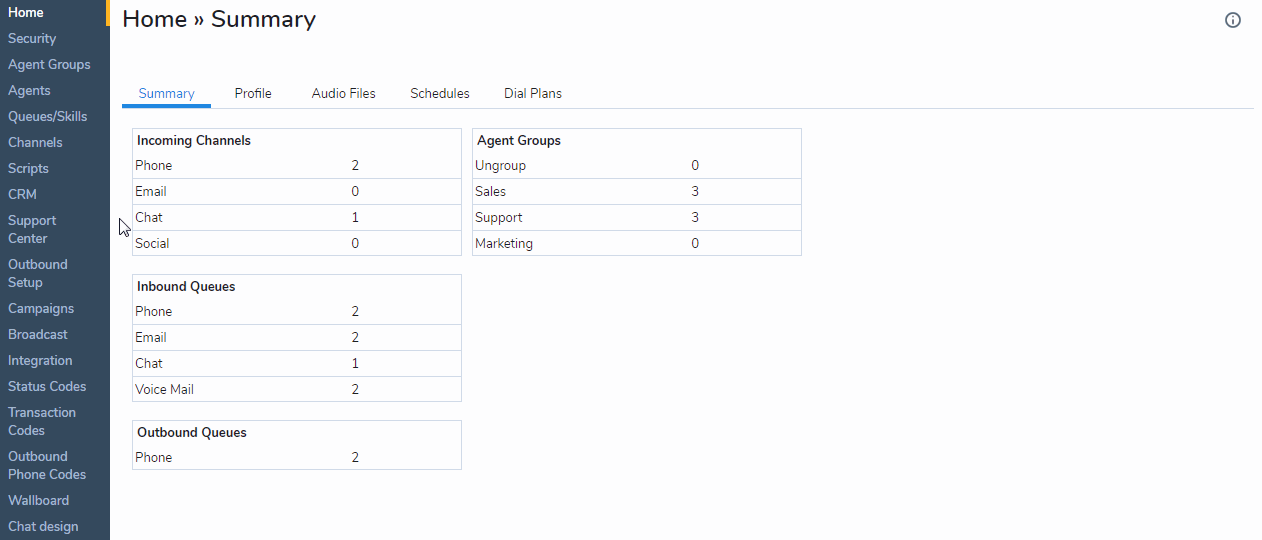
Task: Open Agent Groups in the sidebar
Action: pos(49,64)
